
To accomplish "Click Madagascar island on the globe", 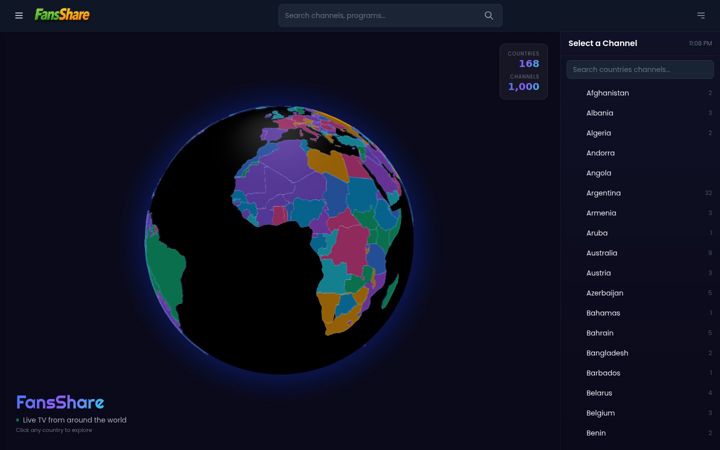I will (390, 292).
